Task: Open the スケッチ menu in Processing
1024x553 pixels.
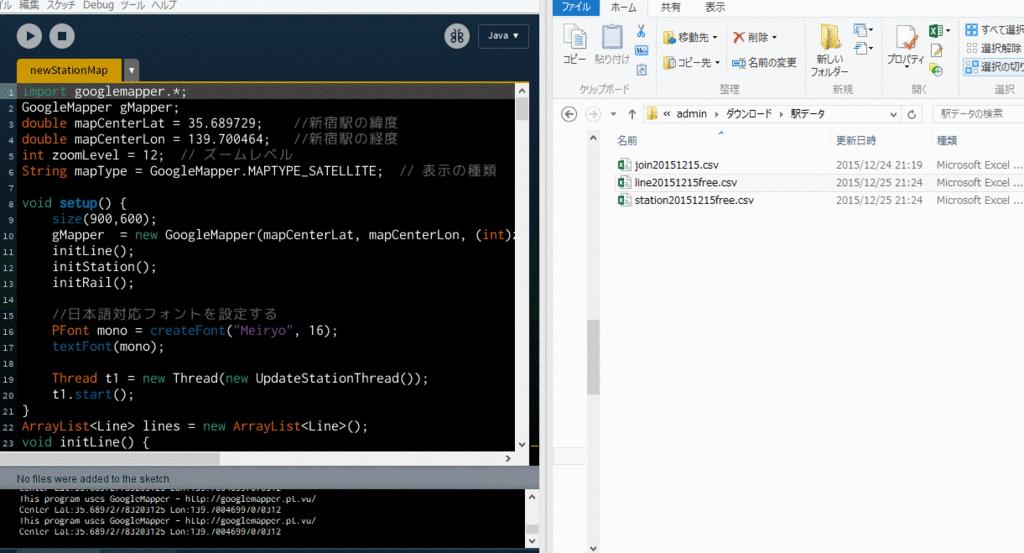Action: point(61,5)
